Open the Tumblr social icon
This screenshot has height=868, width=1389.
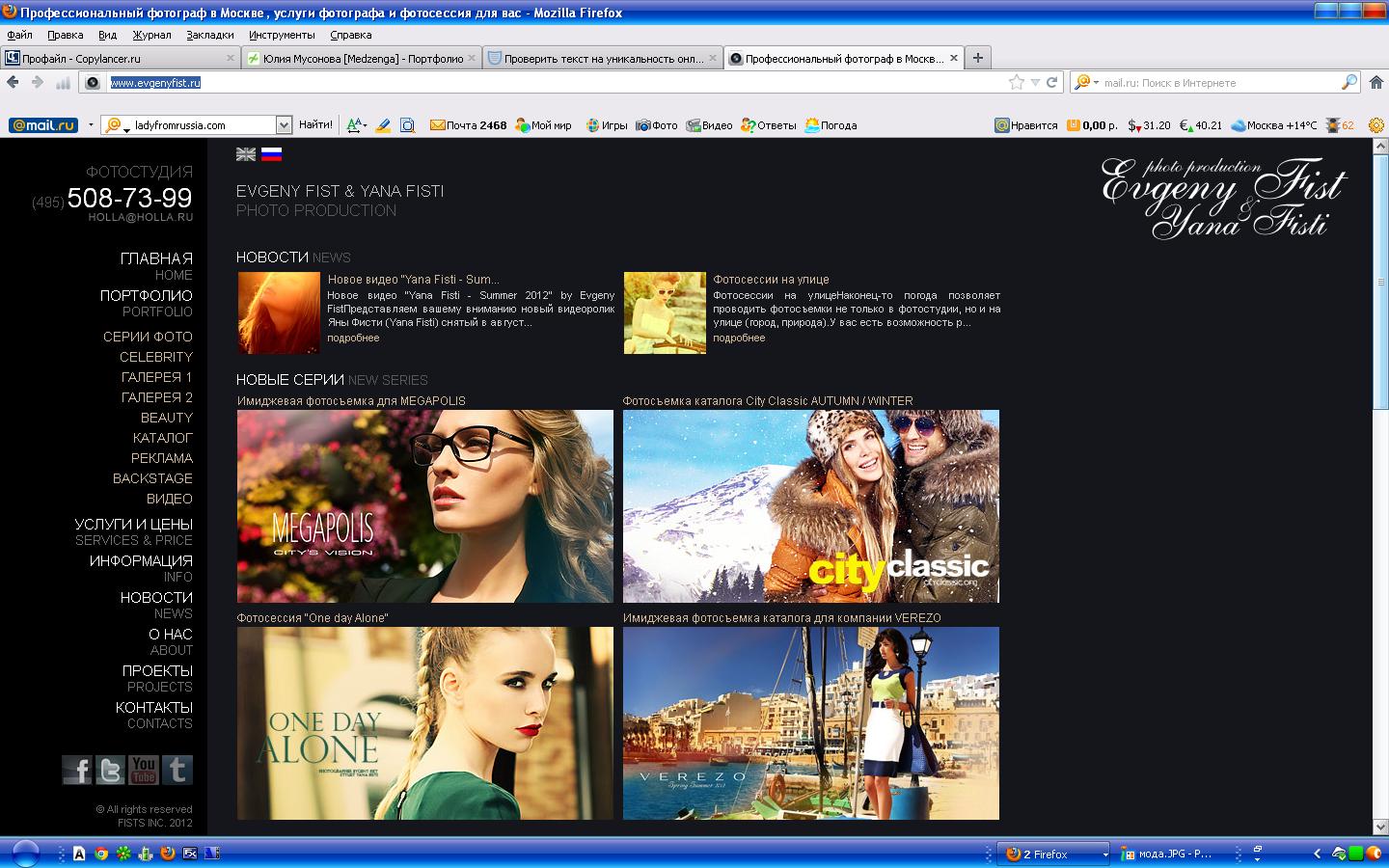(177, 770)
